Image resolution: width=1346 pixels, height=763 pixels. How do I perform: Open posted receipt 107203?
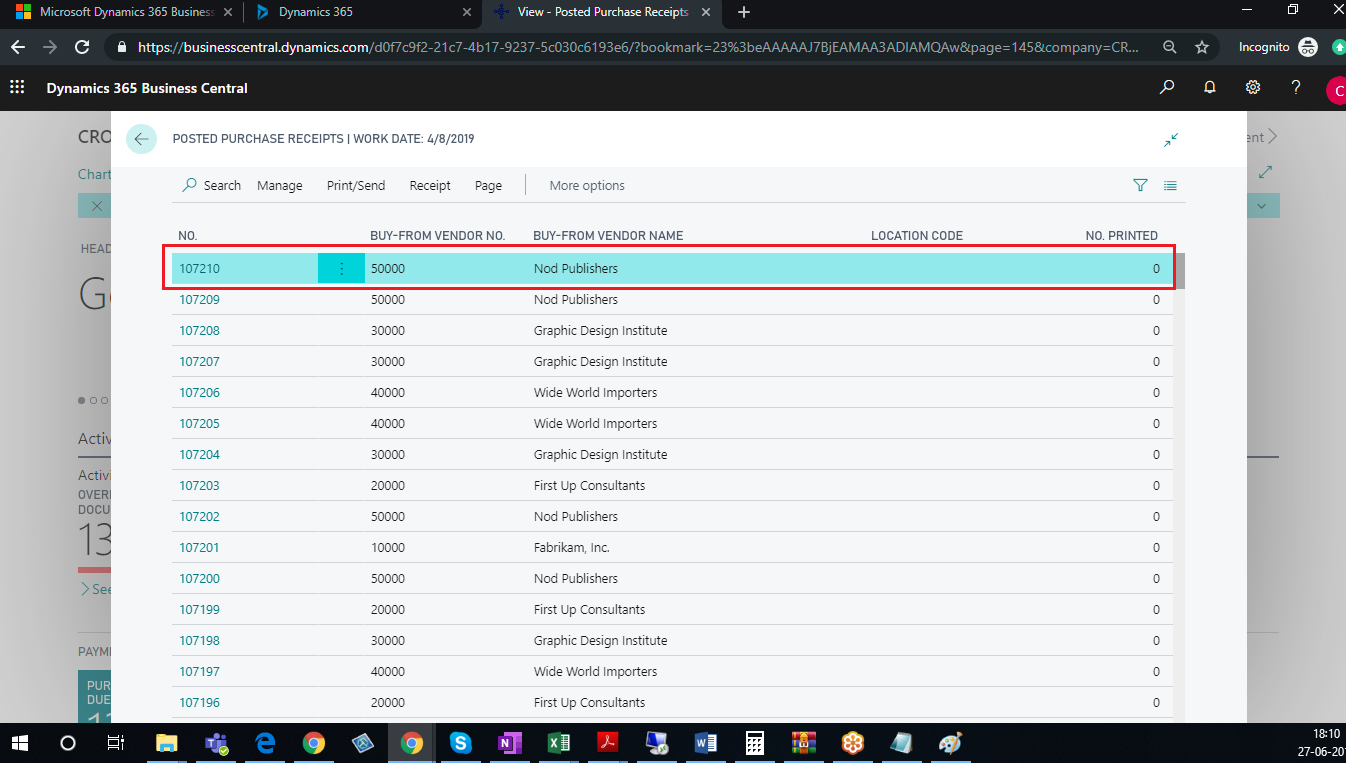(x=199, y=486)
